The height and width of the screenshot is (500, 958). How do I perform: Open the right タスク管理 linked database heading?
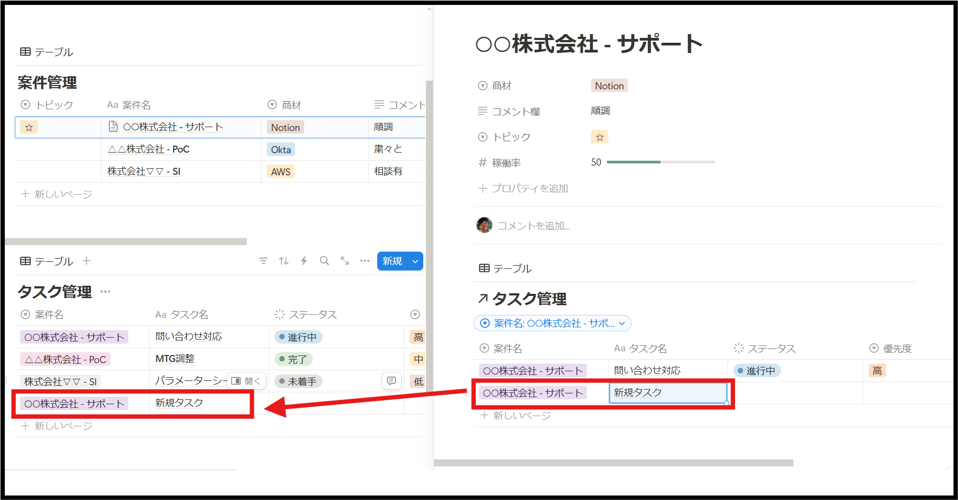coord(529,299)
